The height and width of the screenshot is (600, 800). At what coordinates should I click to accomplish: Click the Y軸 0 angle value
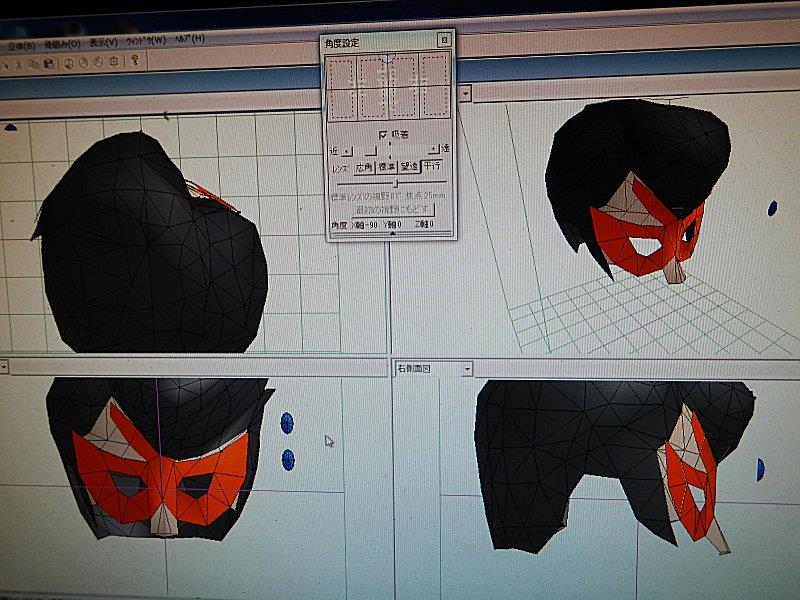click(392, 224)
